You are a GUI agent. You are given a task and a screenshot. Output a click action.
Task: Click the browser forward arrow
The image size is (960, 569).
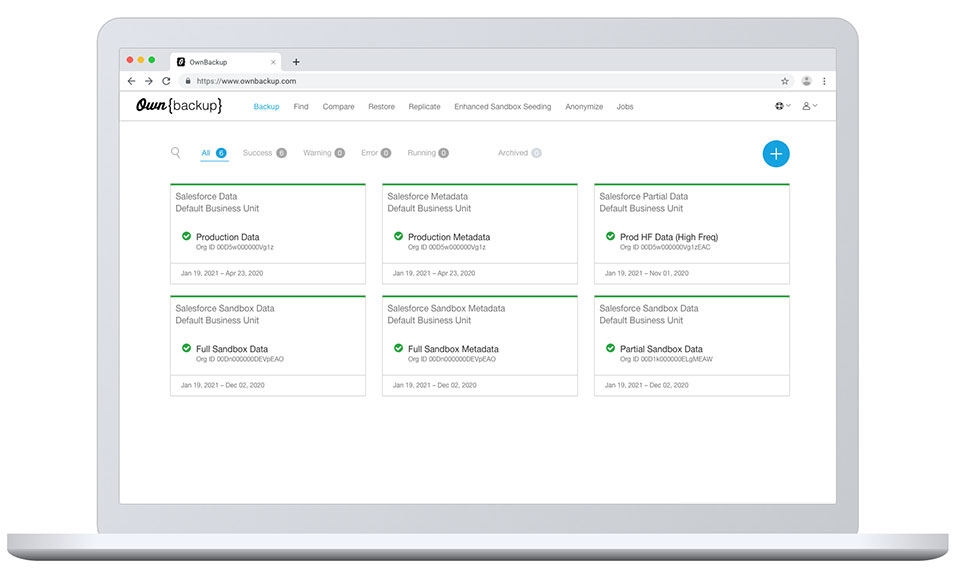point(149,81)
